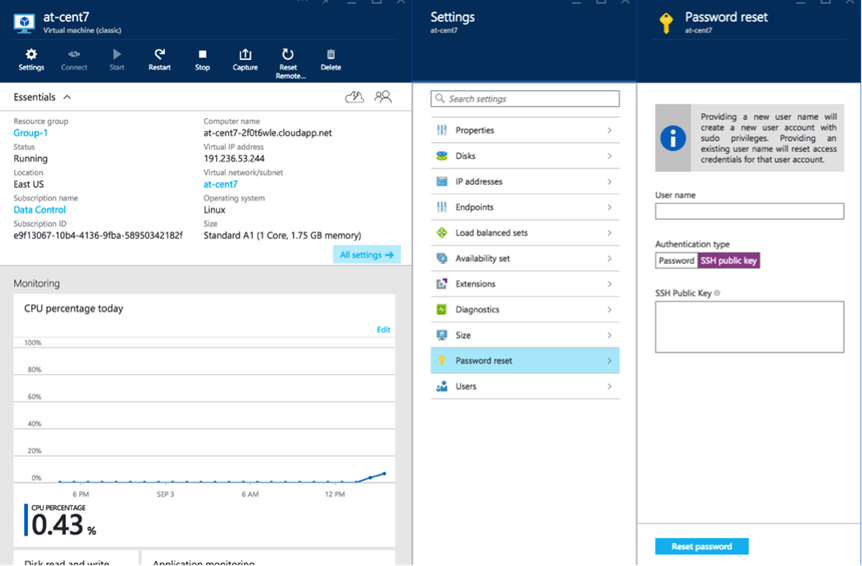The width and height of the screenshot is (862, 566).
Task: Click the Computer name value text
Action: (268, 133)
